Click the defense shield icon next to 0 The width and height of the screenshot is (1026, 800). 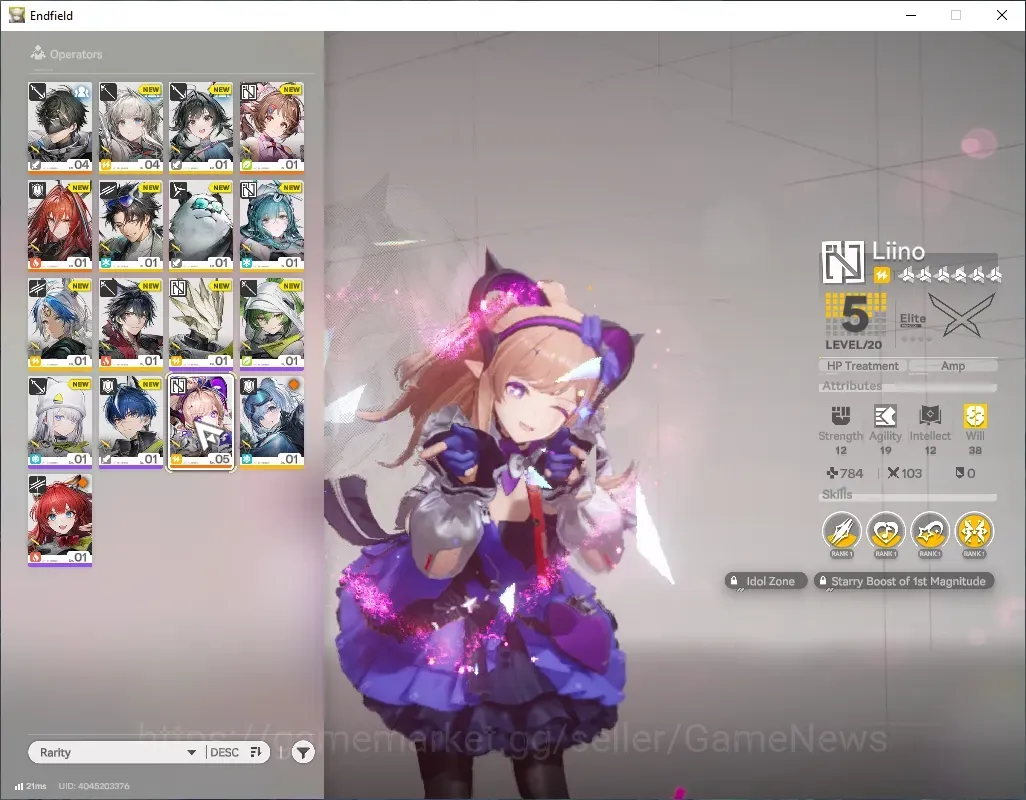[x=960, y=472]
